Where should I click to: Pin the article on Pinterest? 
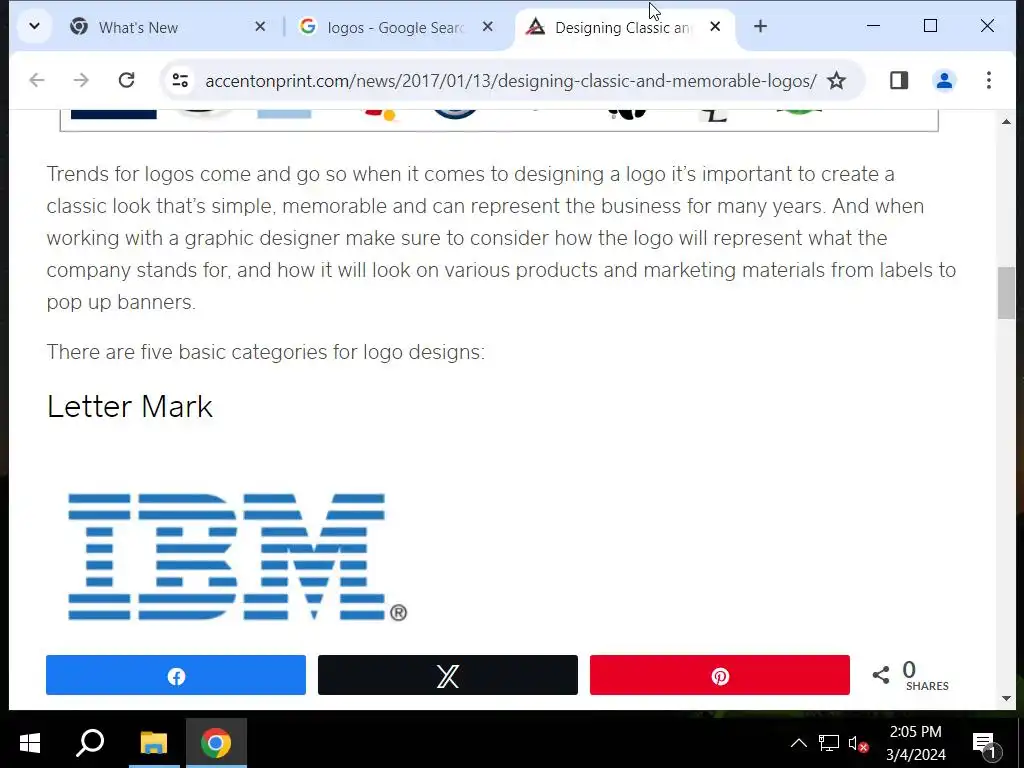coord(720,675)
